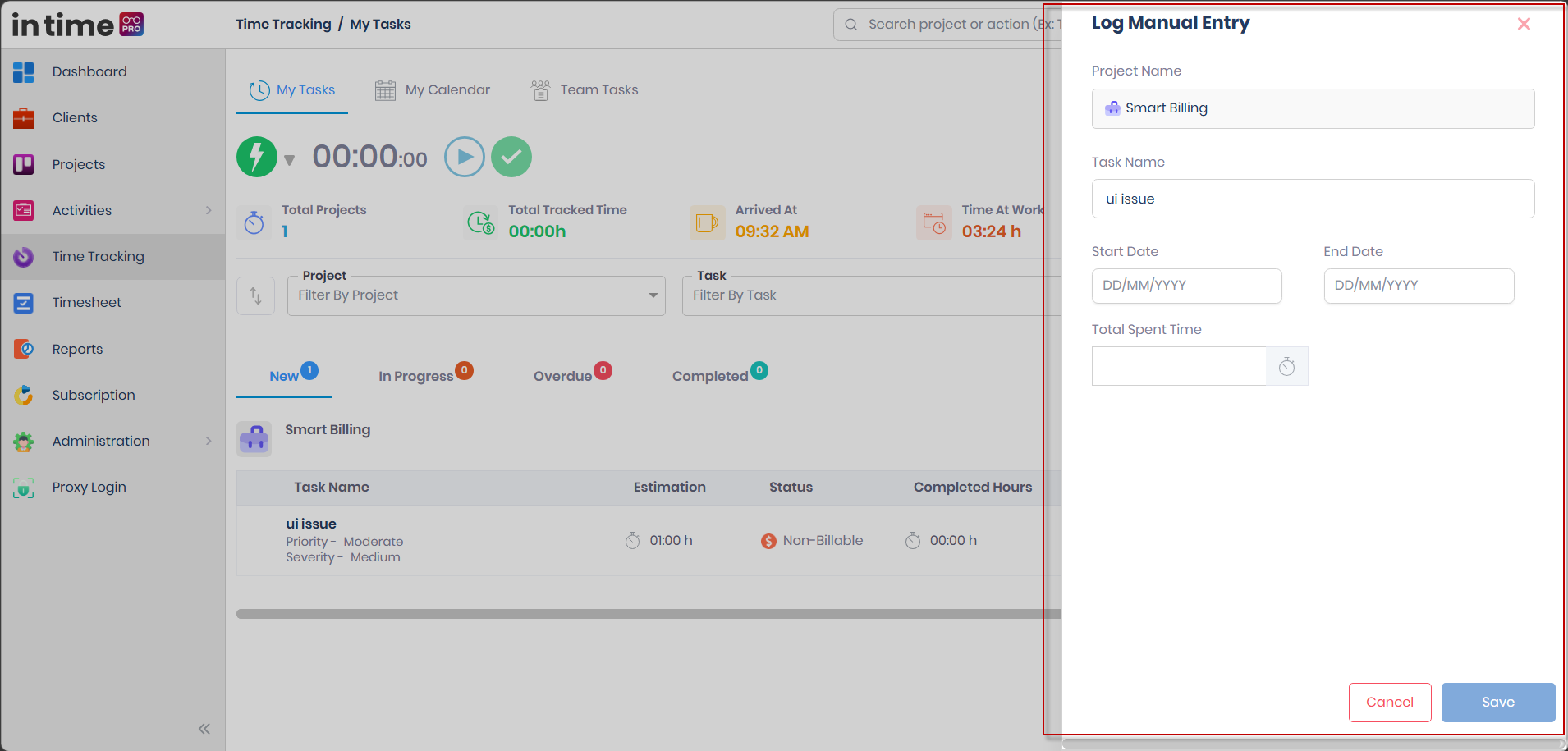The image size is (1568, 751).
Task: Select the New status tab
Action: (x=285, y=376)
